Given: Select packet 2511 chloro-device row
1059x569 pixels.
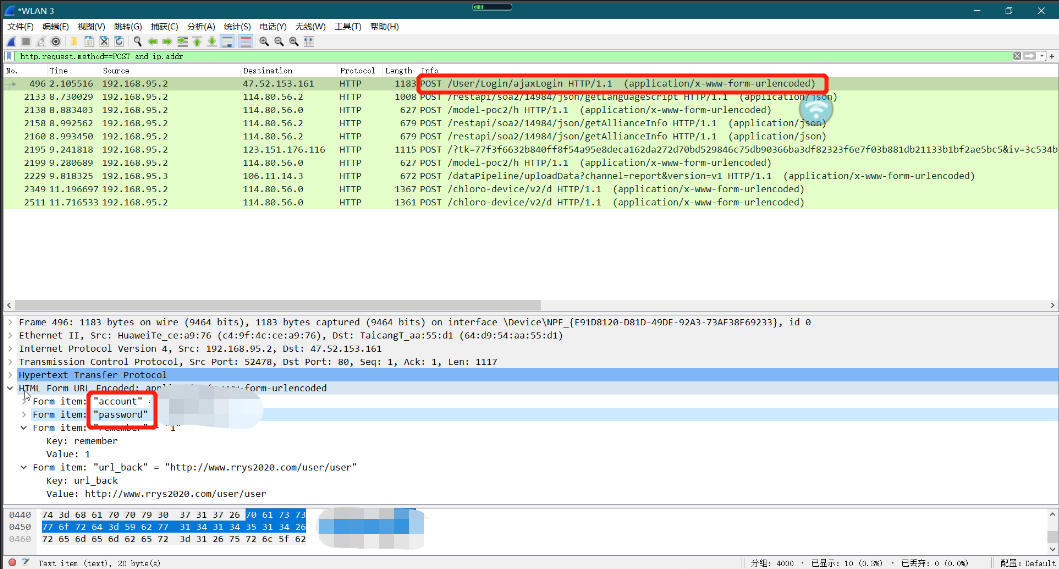Looking at the screenshot, I should pyautogui.click(x=530, y=202).
